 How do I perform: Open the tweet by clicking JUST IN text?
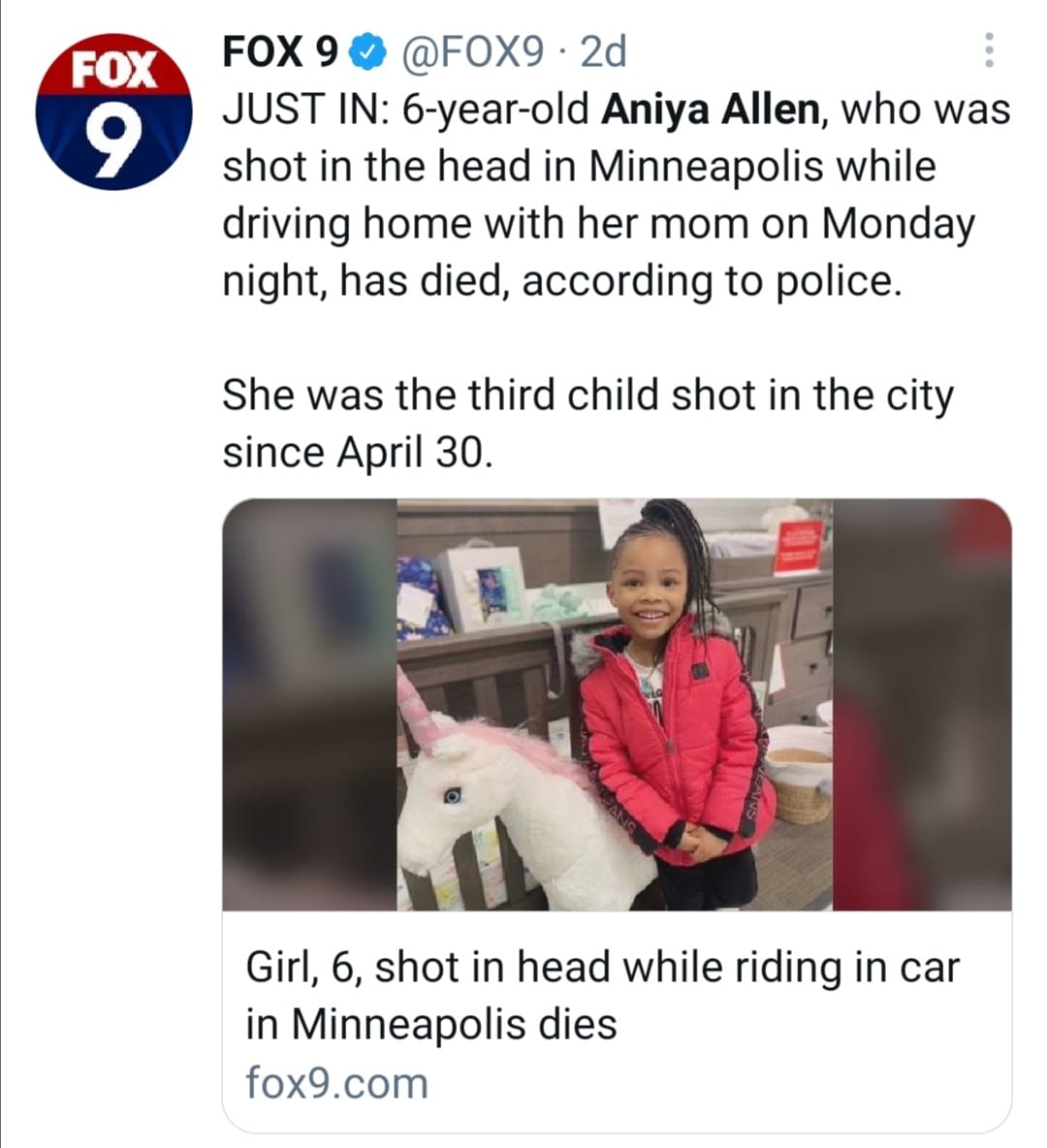coord(305,110)
